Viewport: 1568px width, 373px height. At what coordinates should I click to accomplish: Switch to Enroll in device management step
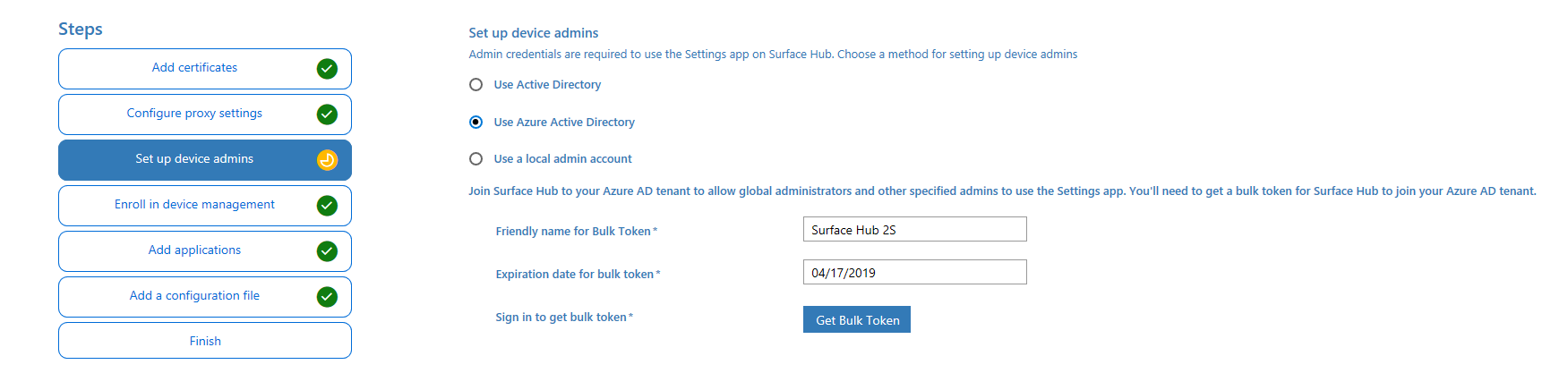click(194, 205)
